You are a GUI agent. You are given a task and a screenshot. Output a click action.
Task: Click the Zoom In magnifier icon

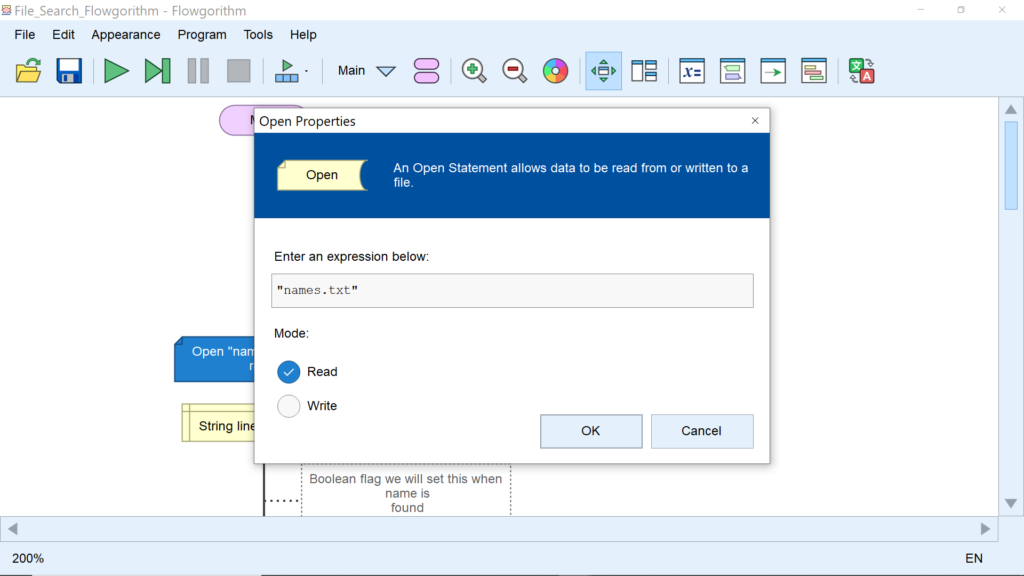coord(474,71)
